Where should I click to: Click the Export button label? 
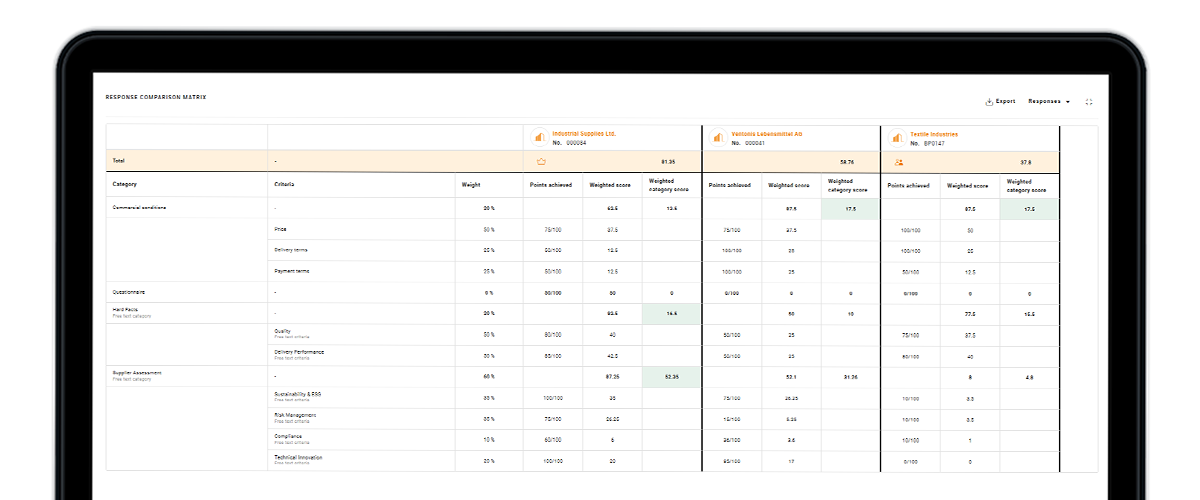point(1005,101)
